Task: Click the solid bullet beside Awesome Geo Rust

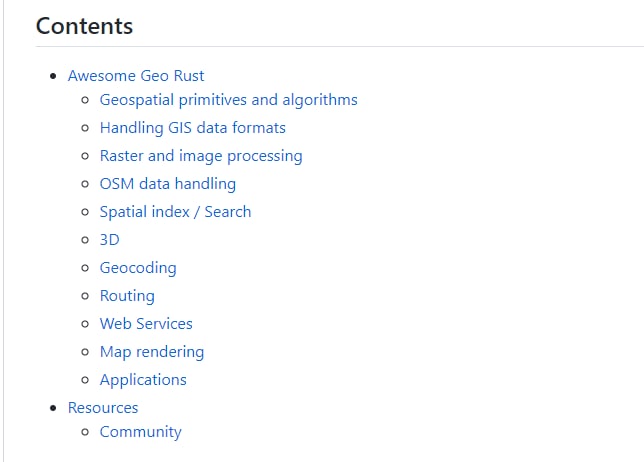Action: (53, 77)
